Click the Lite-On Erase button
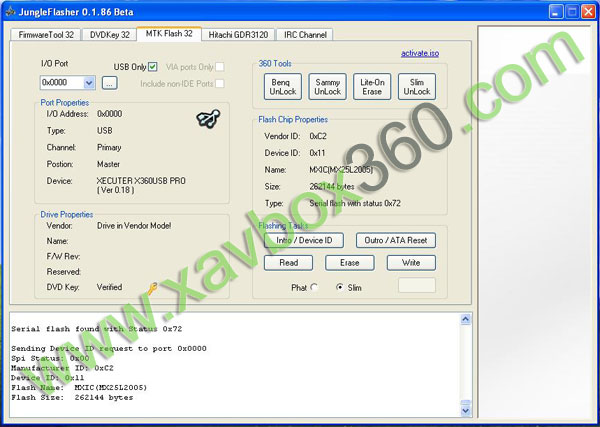Screen dimensions: 600x427 pyautogui.click(x=372, y=87)
